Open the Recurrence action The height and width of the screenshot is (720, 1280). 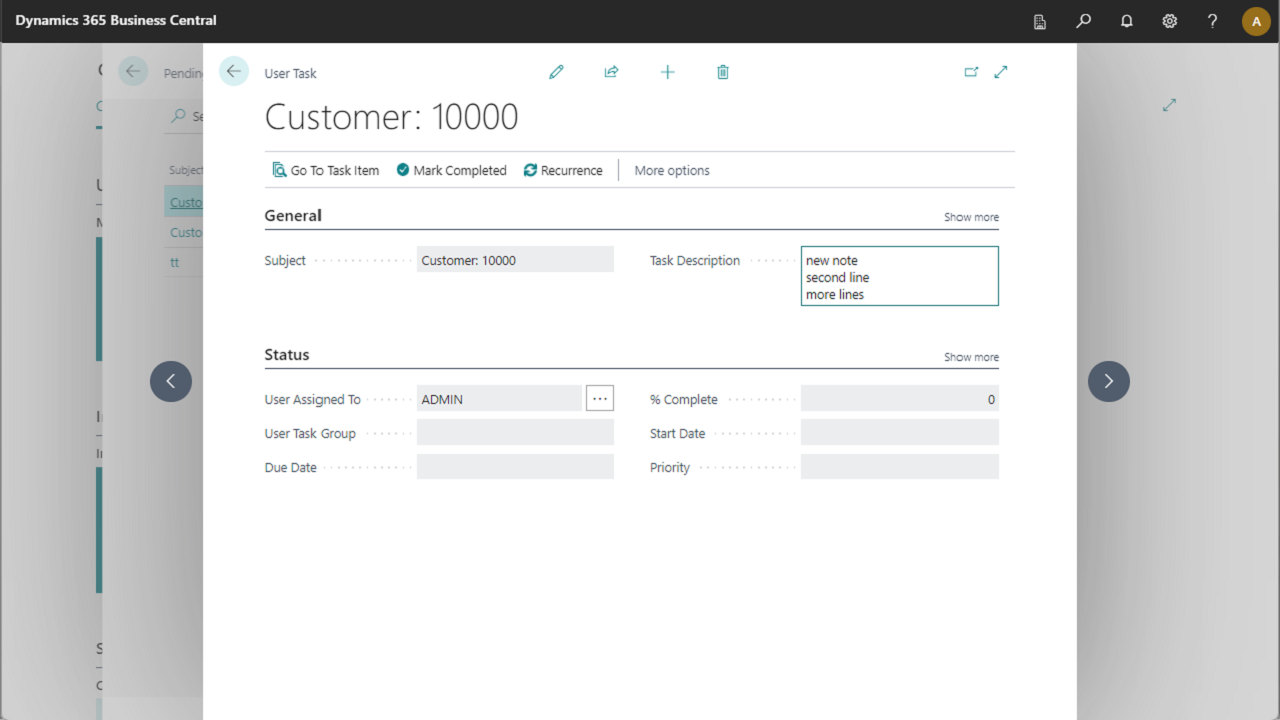coord(563,171)
